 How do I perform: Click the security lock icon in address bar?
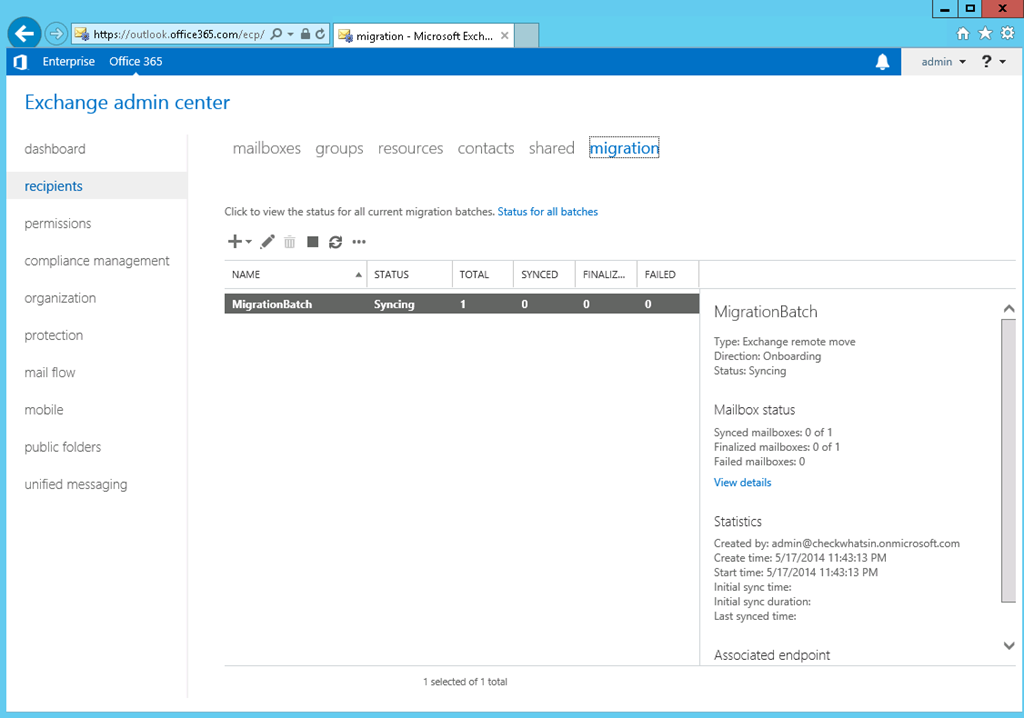coord(305,34)
